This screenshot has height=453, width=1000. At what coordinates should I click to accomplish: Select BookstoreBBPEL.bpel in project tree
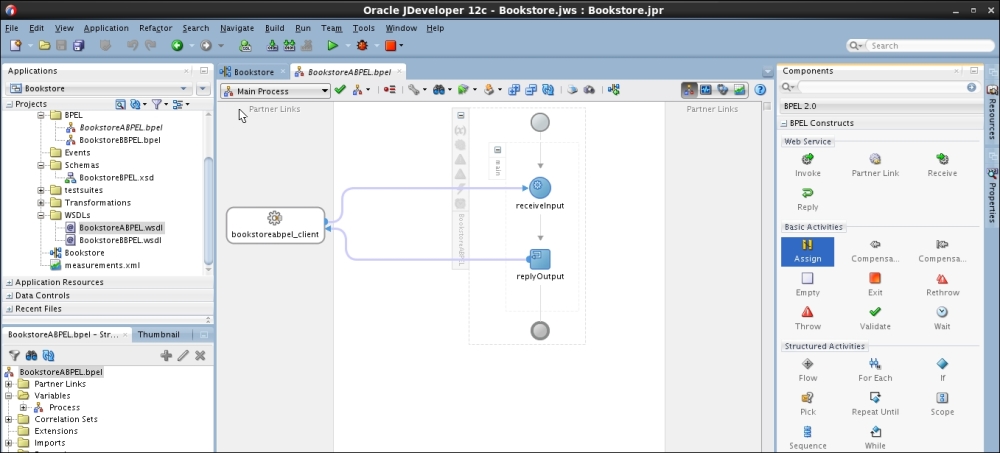(119, 140)
